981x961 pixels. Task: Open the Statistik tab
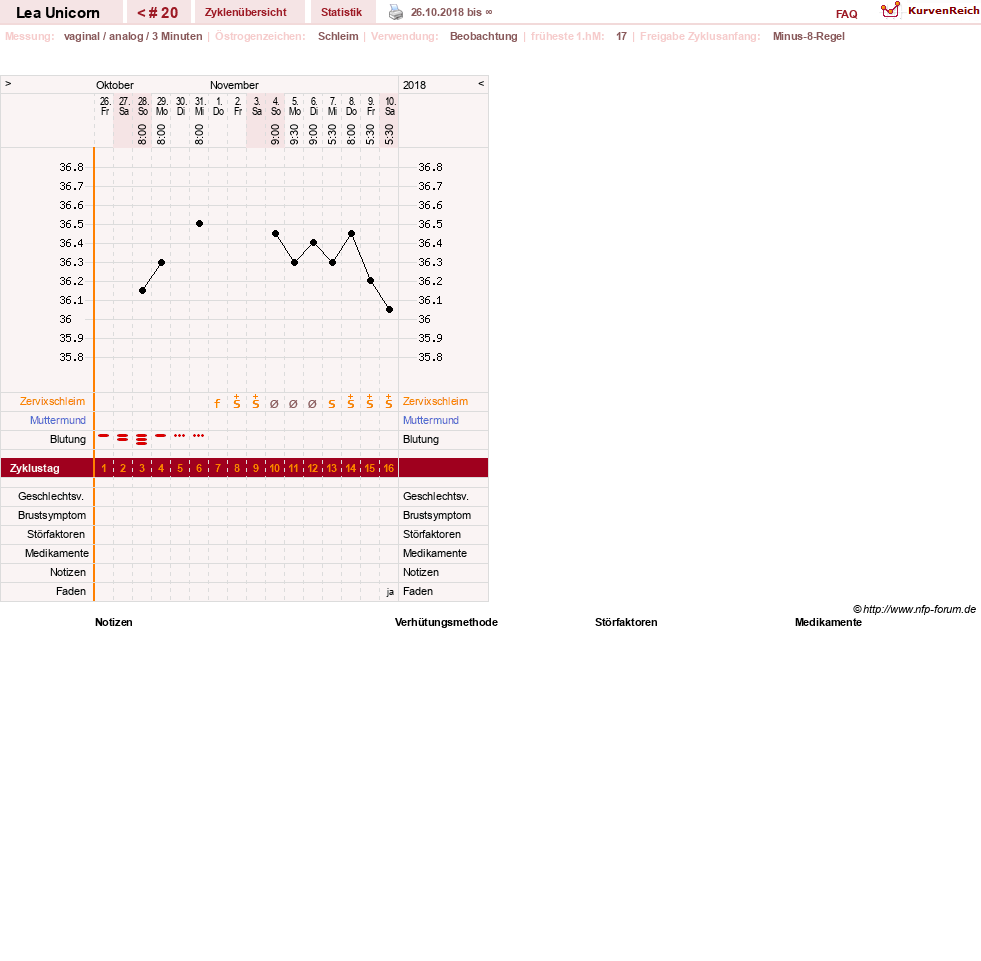click(x=341, y=13)
